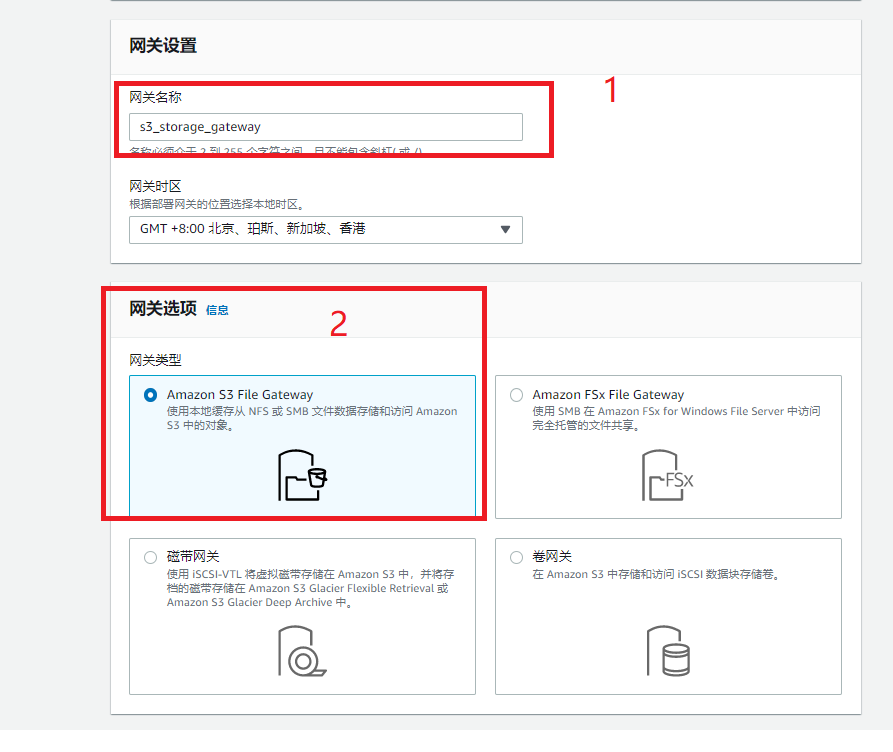
Task: Click the NFS 或 SMB S3 gateway description
Action: (312, 418)
